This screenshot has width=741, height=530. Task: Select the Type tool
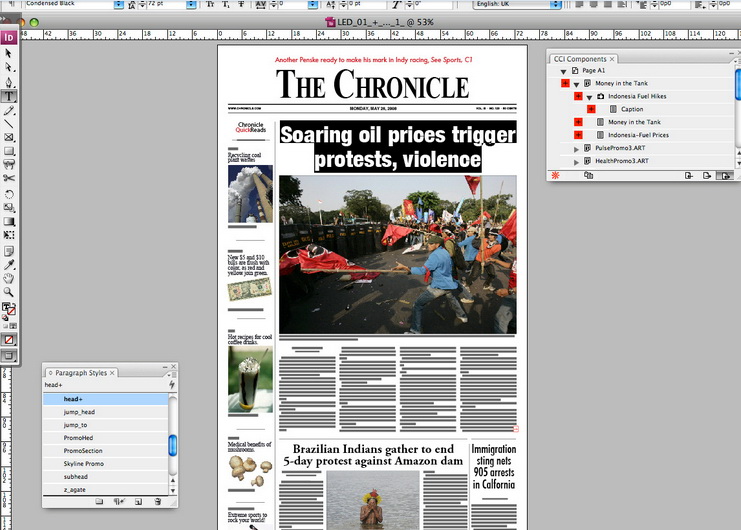pyautogui.click(x=9, y=96)
